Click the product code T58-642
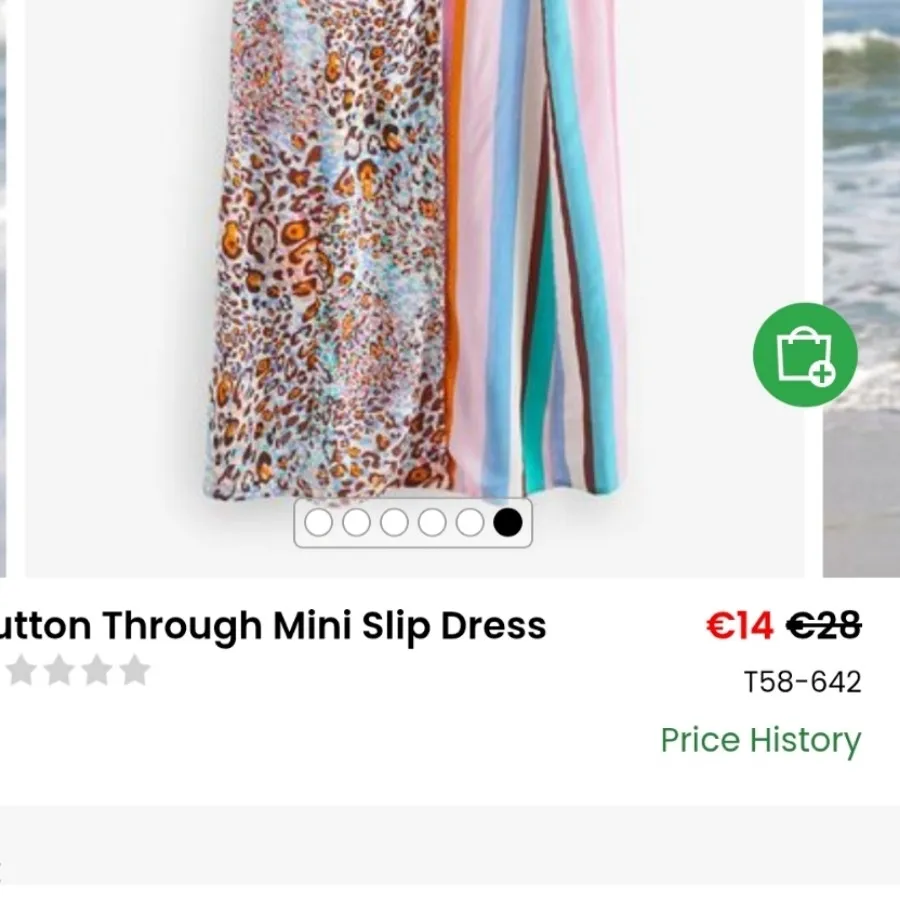 point(802,682)
